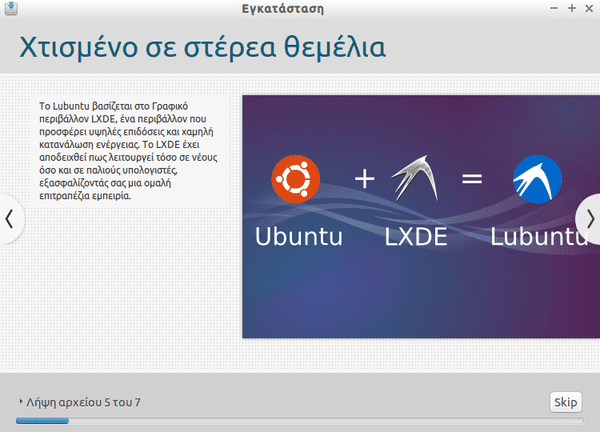The width and height of the screenshot is (600, 432).
Task: Click the silver LXDE bird logo
Action: 416,178
